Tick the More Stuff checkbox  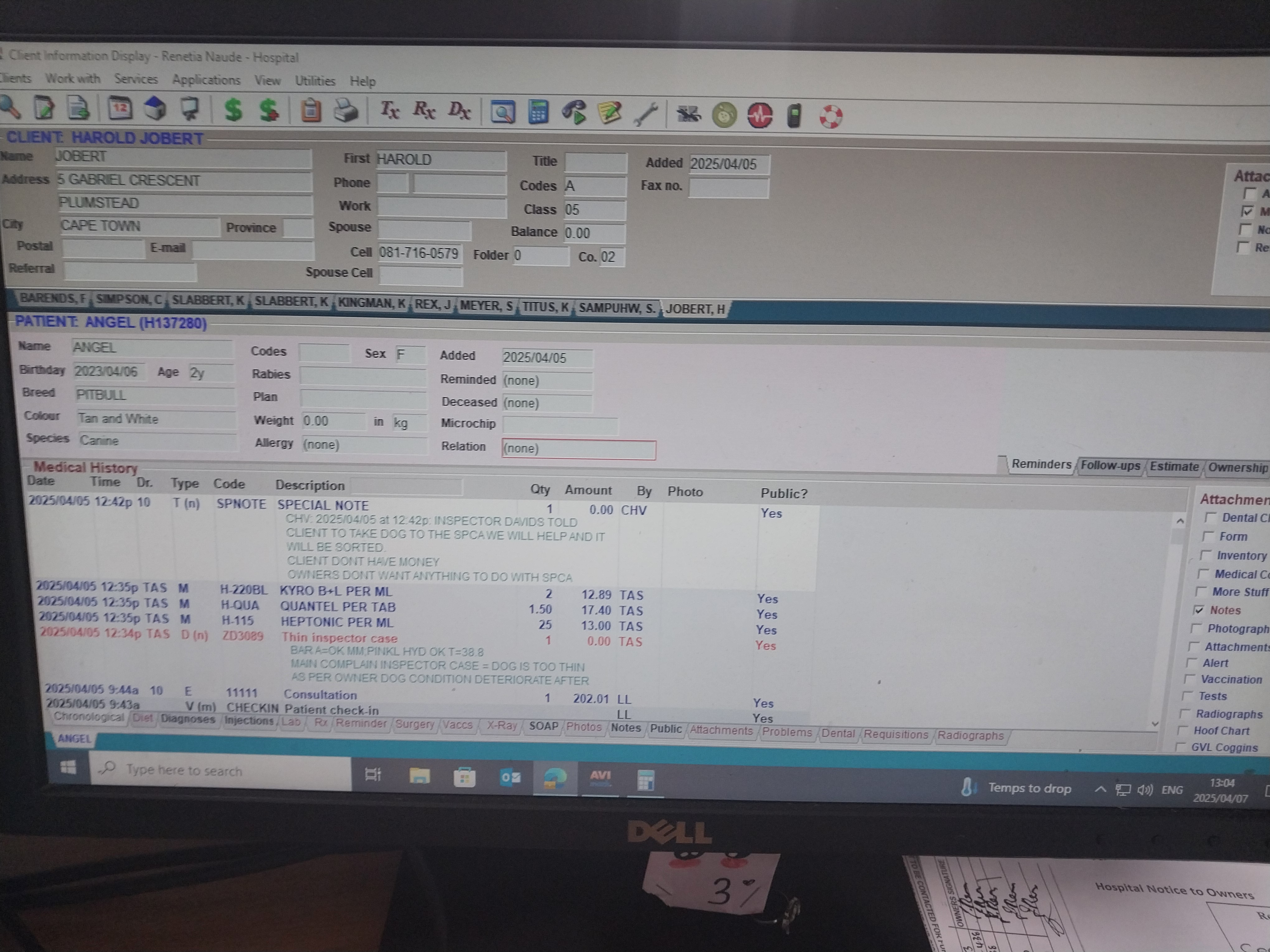pyautogui.click(x=1201, y=592)
